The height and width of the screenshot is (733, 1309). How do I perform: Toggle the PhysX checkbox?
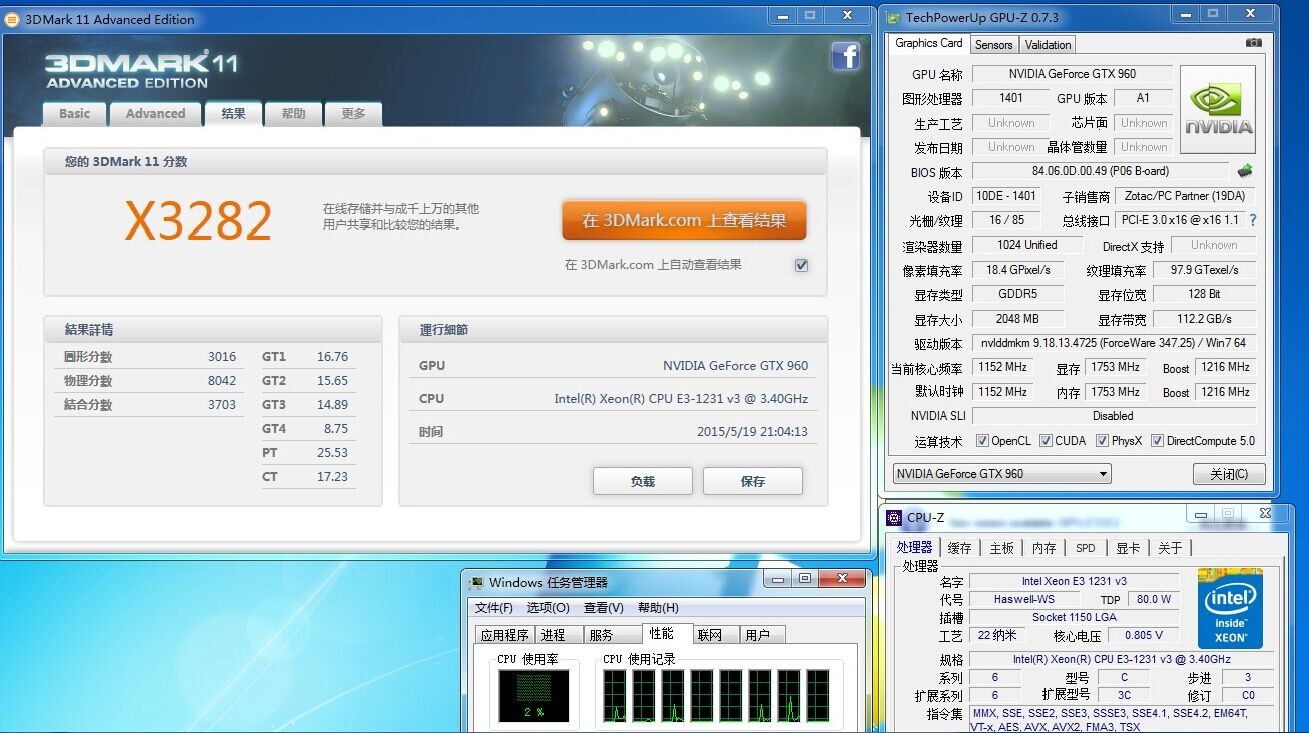pyautogui.click(x=1102, y=441)
